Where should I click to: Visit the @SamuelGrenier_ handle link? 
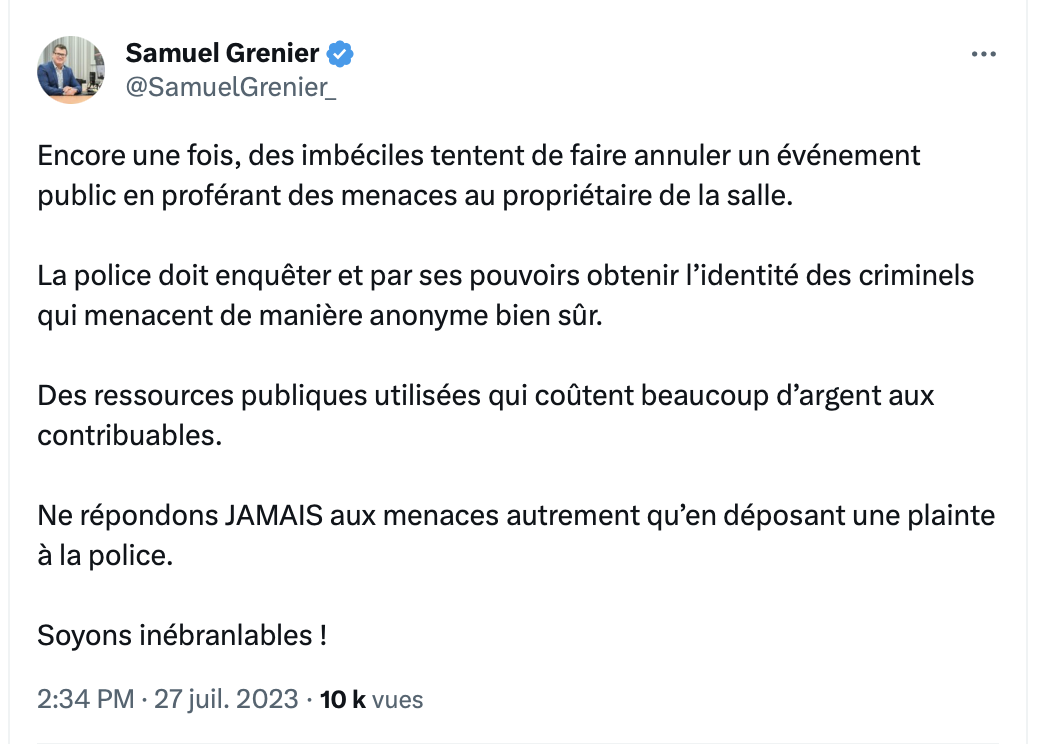230,87
